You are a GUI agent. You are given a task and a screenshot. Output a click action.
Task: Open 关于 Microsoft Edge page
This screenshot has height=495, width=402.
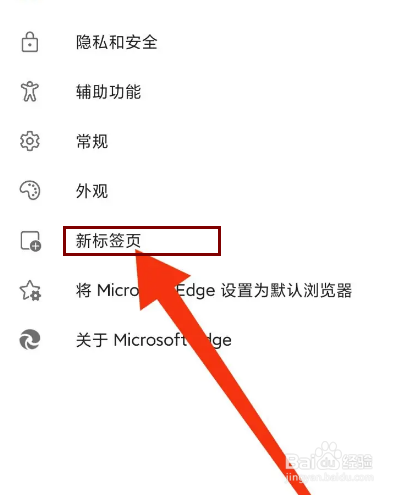click(x=154, y=340)
